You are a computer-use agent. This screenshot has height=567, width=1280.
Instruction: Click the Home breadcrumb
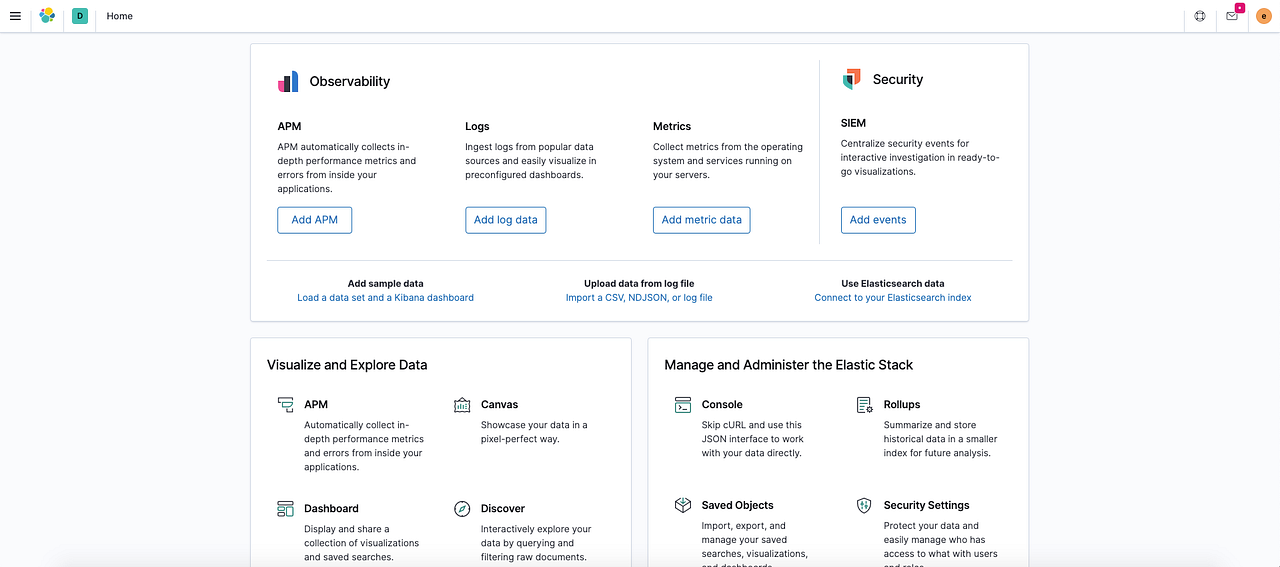tap(120, 16)
